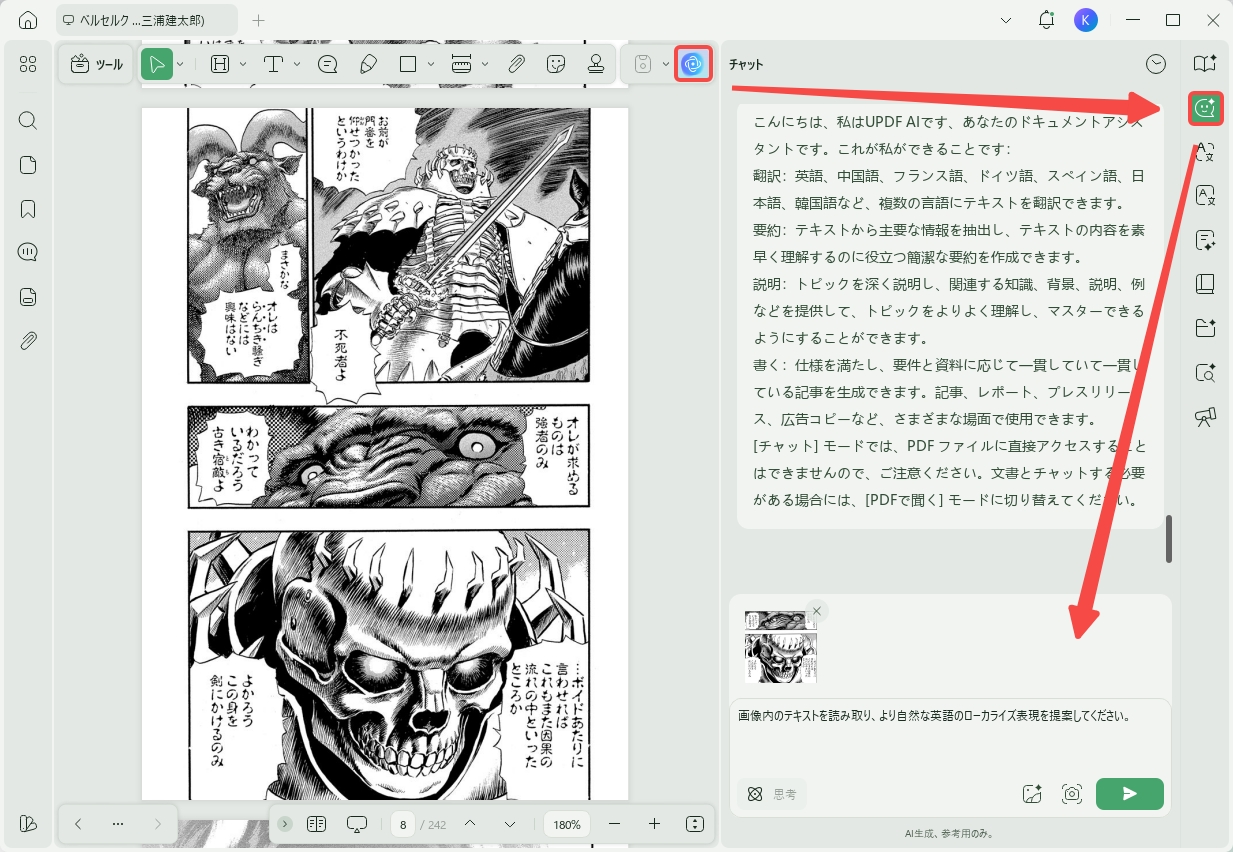Select the pointer selection tool
The height and width of the screenshot is (852, 1233).
[156, 64]
